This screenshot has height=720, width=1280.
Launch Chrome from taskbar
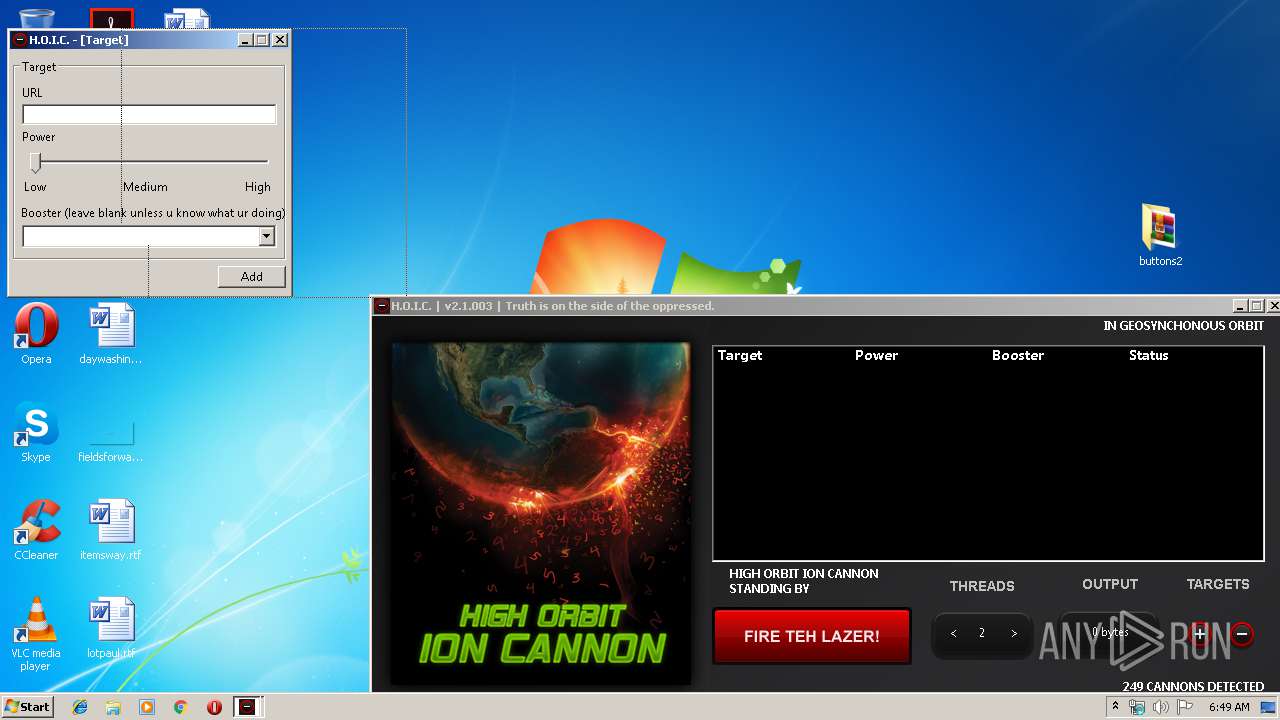180,707
